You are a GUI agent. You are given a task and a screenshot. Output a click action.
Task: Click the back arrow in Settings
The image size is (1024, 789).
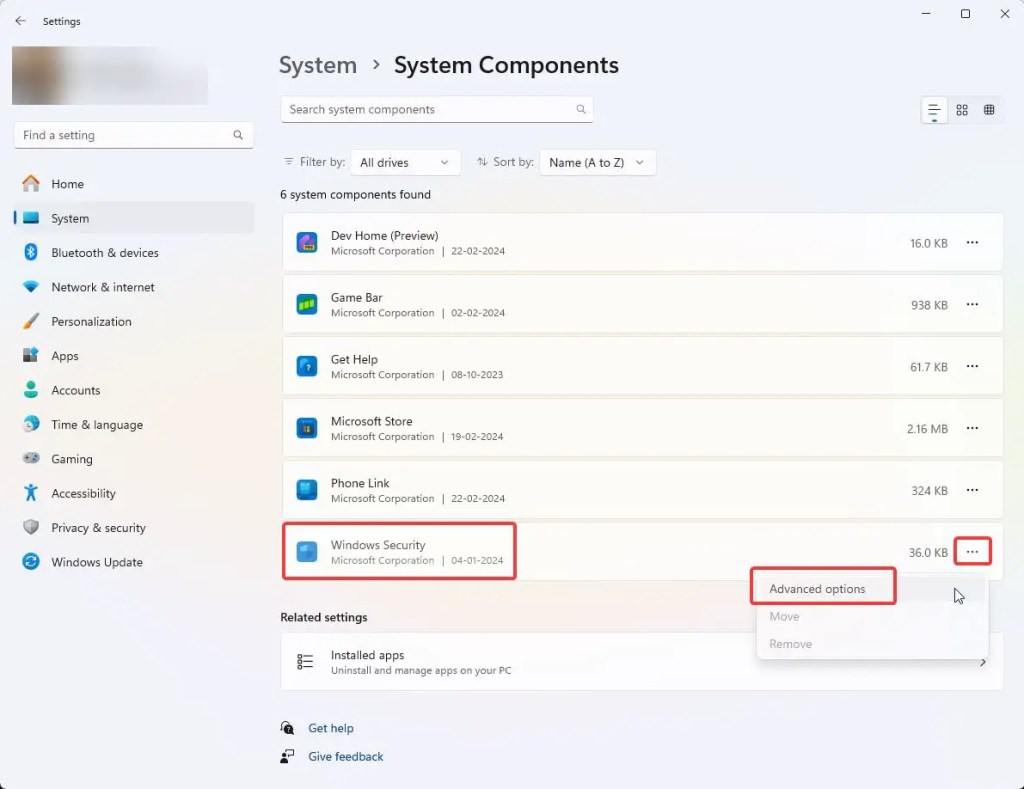[21, 21]
